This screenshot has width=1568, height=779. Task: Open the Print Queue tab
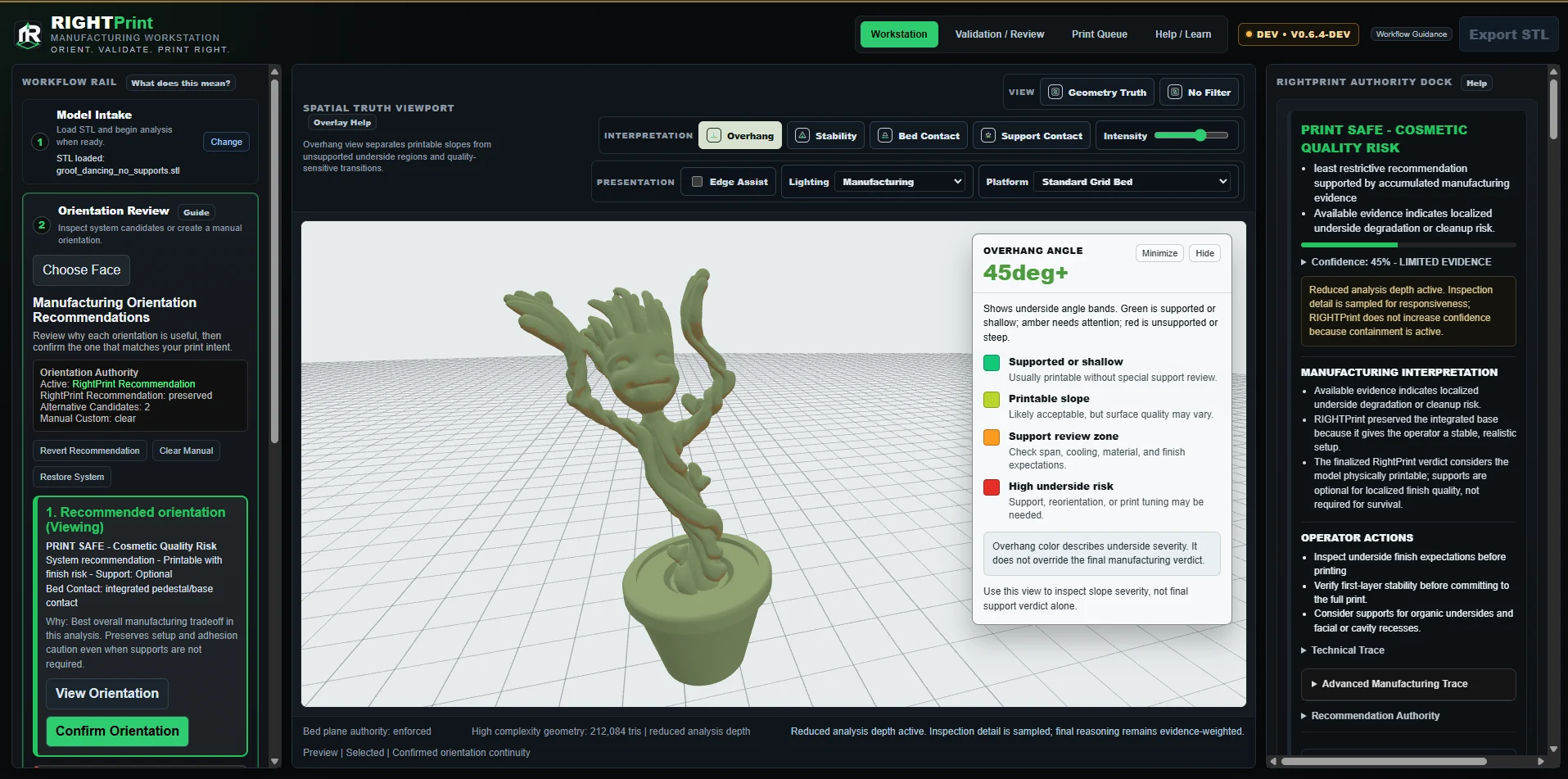(1100, 34)
